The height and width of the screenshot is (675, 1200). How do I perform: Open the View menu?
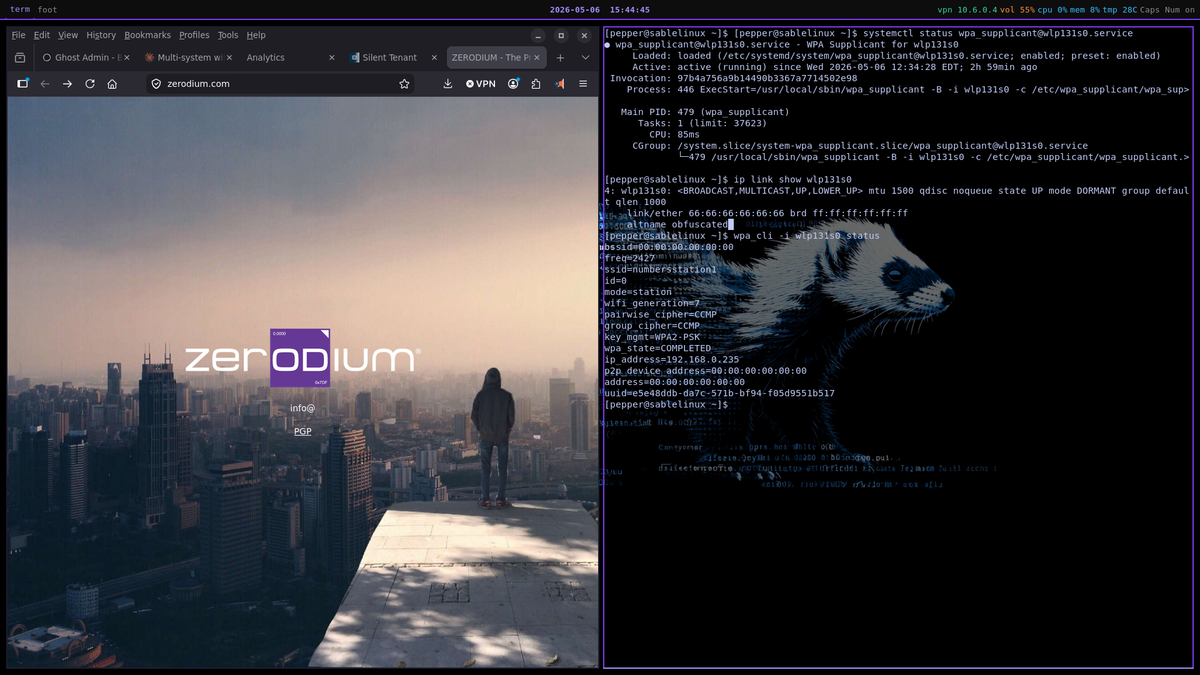[68, 35]
